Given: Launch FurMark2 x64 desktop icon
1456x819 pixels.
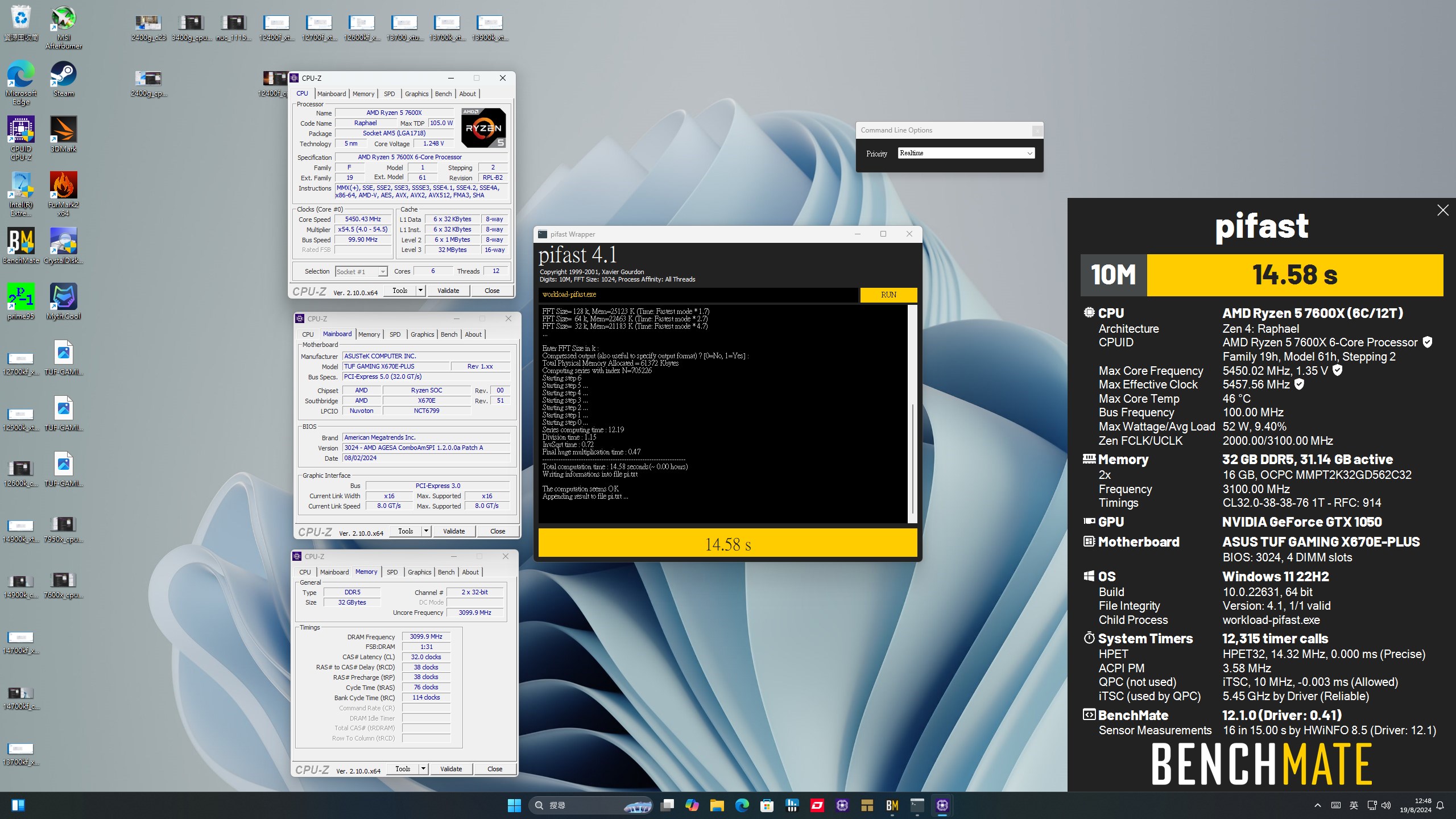Looking at the screenshot, I should (x=64, y=194).
